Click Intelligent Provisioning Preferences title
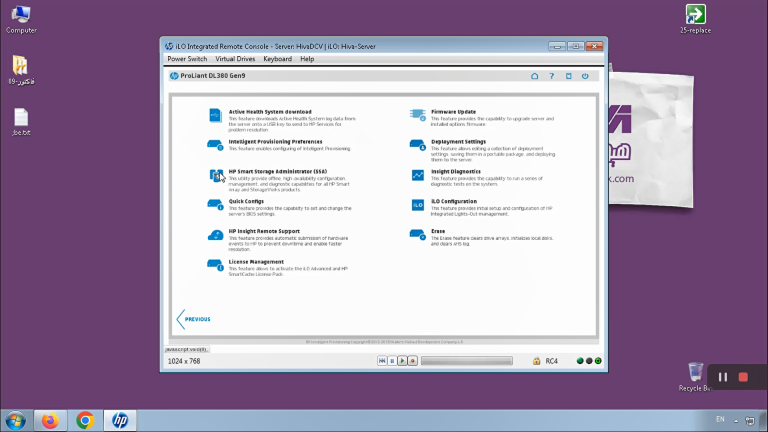Viewport: 768px width, 432px height. pos(275,142)
